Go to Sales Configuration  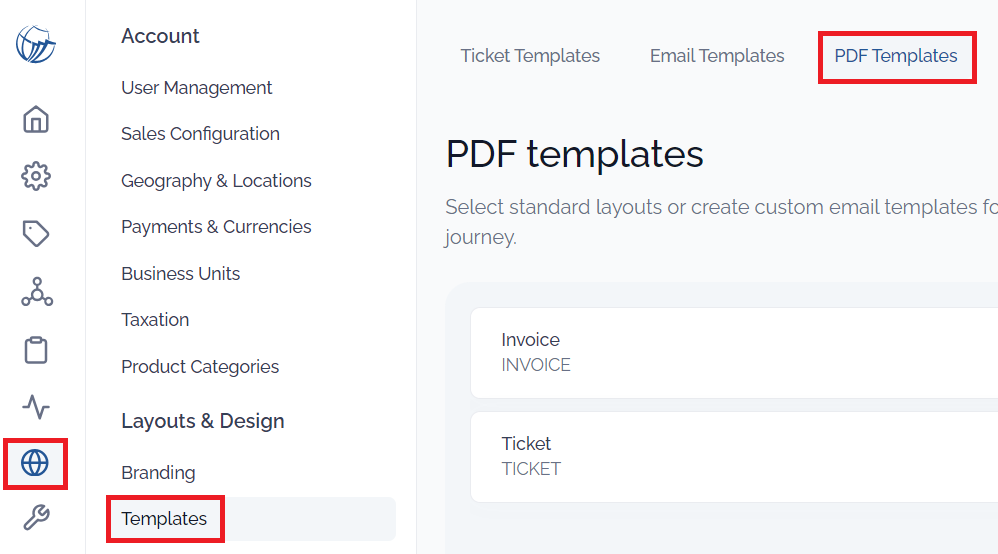(x=200, y=134)
